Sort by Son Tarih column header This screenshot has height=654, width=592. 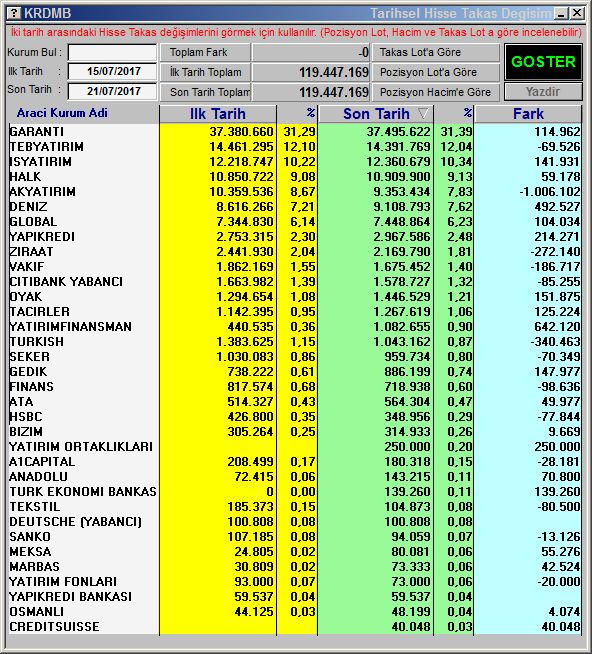point(376,114)
